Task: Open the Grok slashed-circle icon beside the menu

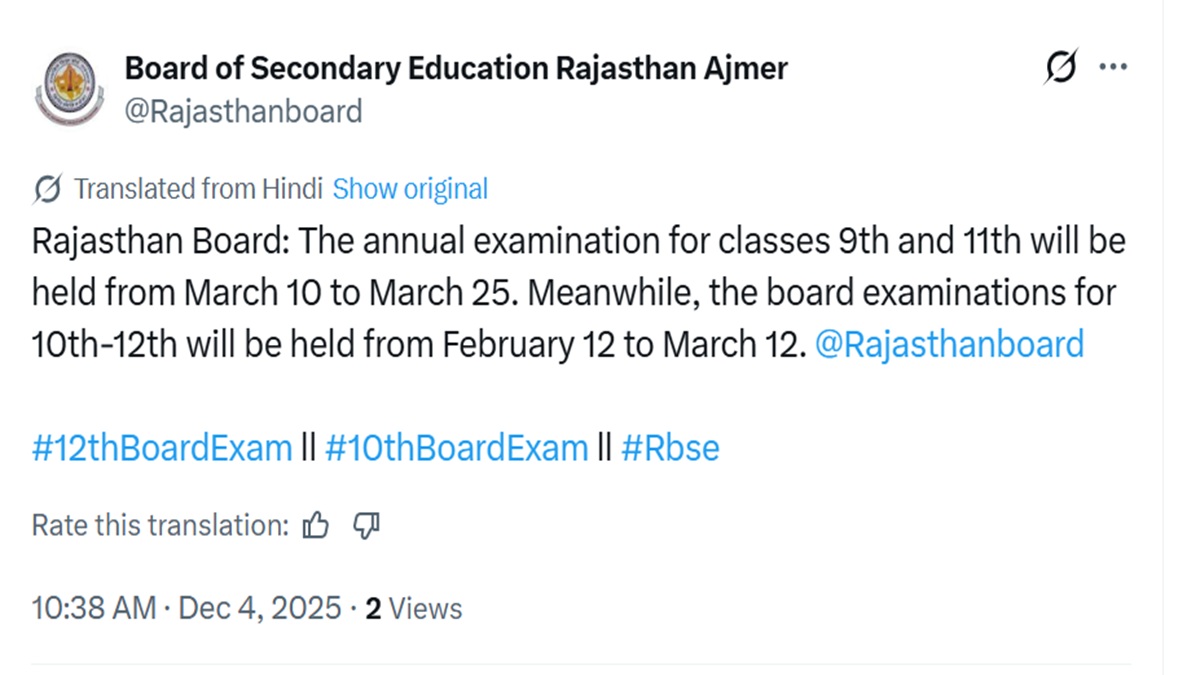Action: tap(1061, 68)
